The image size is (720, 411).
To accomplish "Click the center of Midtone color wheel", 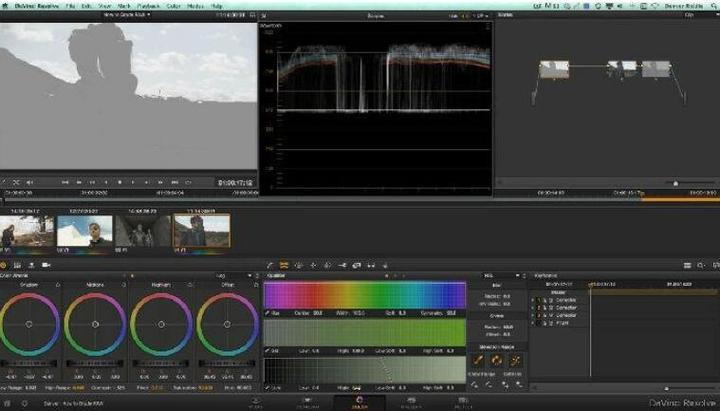I will point(95,324).
